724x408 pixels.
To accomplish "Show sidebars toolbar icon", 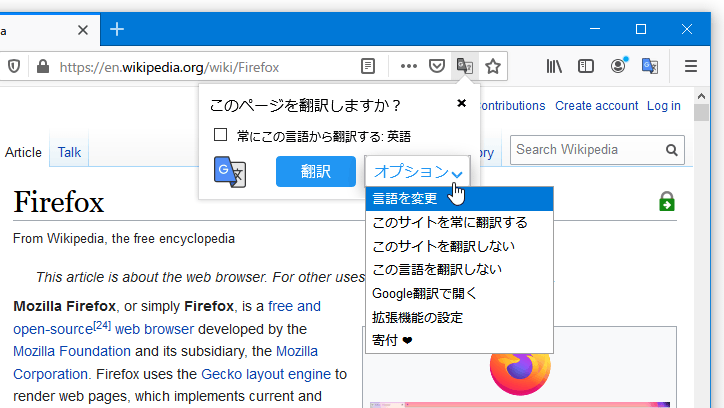I will (x=585, y=66).
